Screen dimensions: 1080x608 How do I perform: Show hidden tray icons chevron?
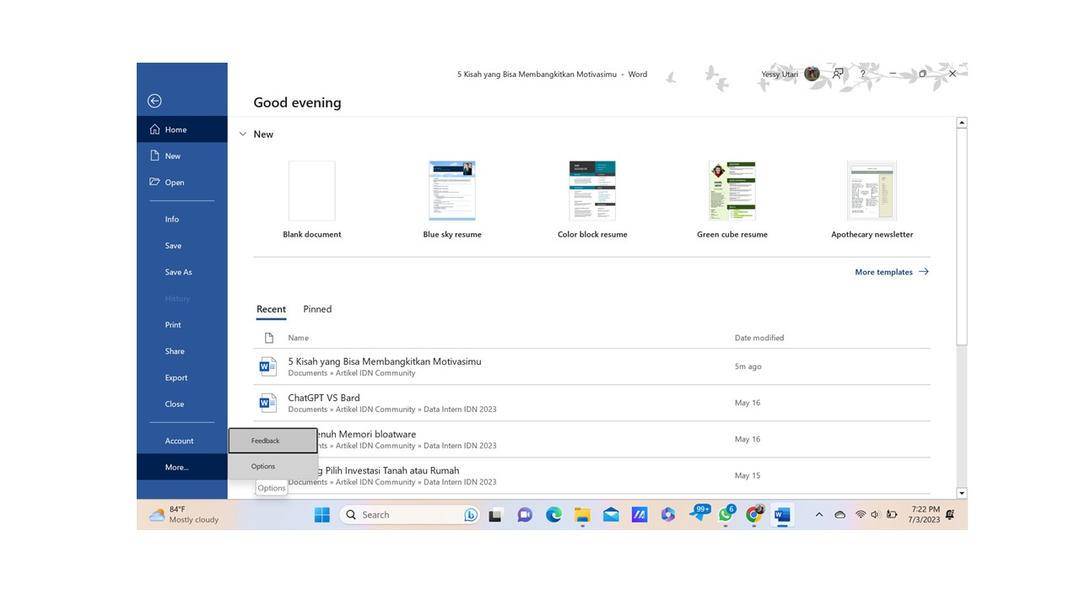[x=819, y=515]
